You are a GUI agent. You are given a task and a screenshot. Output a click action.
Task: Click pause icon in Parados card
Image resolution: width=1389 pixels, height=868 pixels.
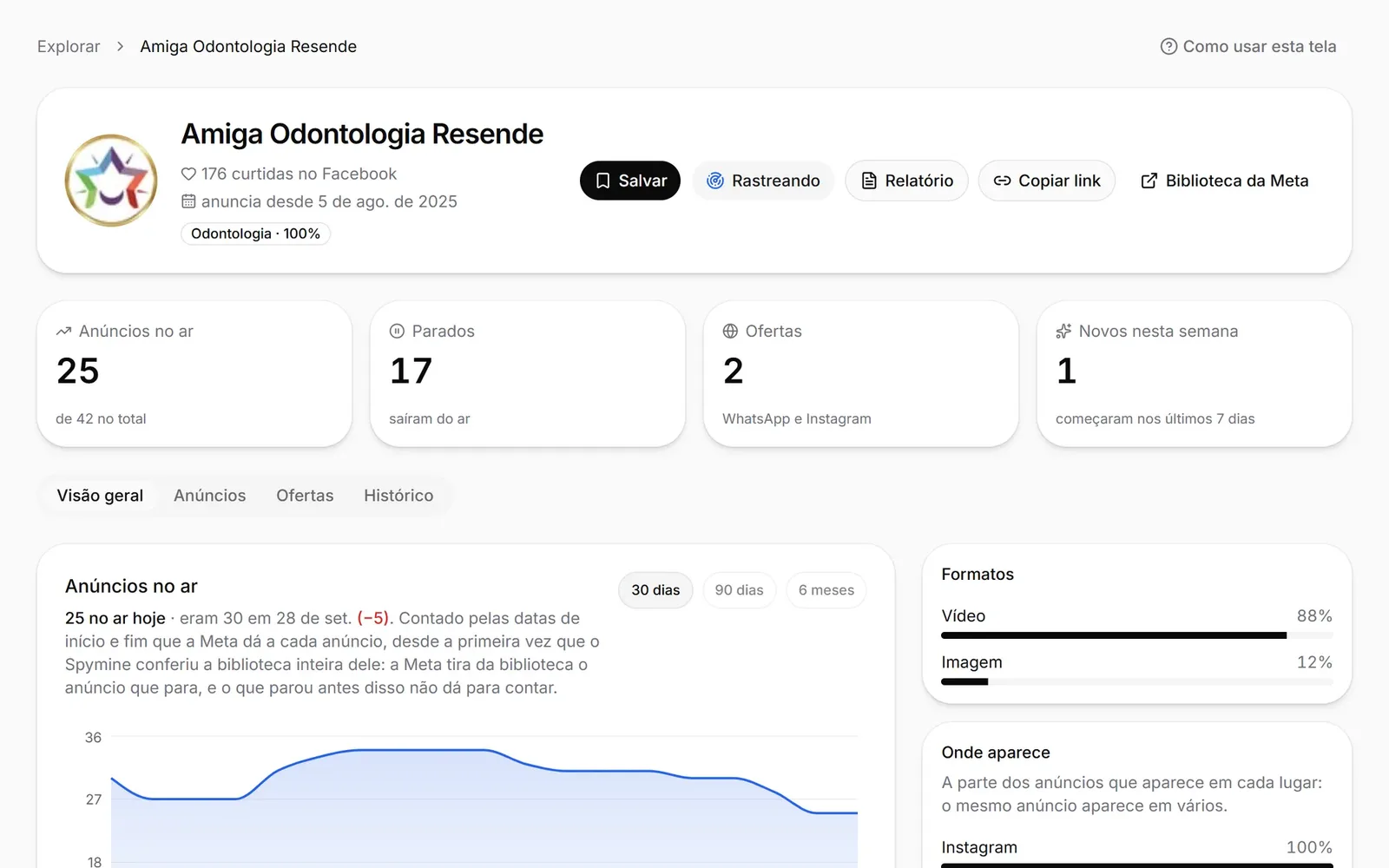coord(397,332)
